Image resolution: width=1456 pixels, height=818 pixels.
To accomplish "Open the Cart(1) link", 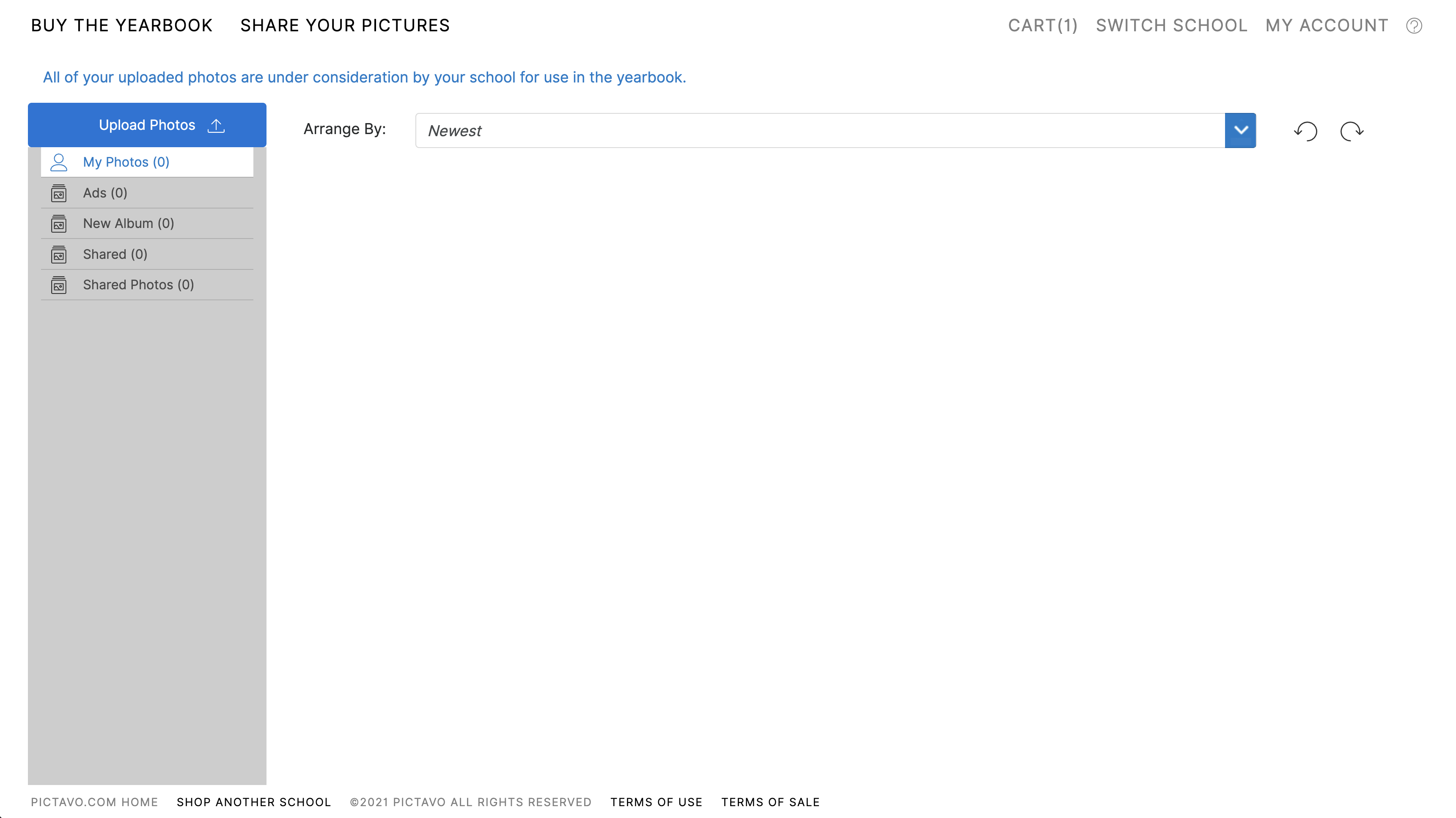I will pos(1043,25).
